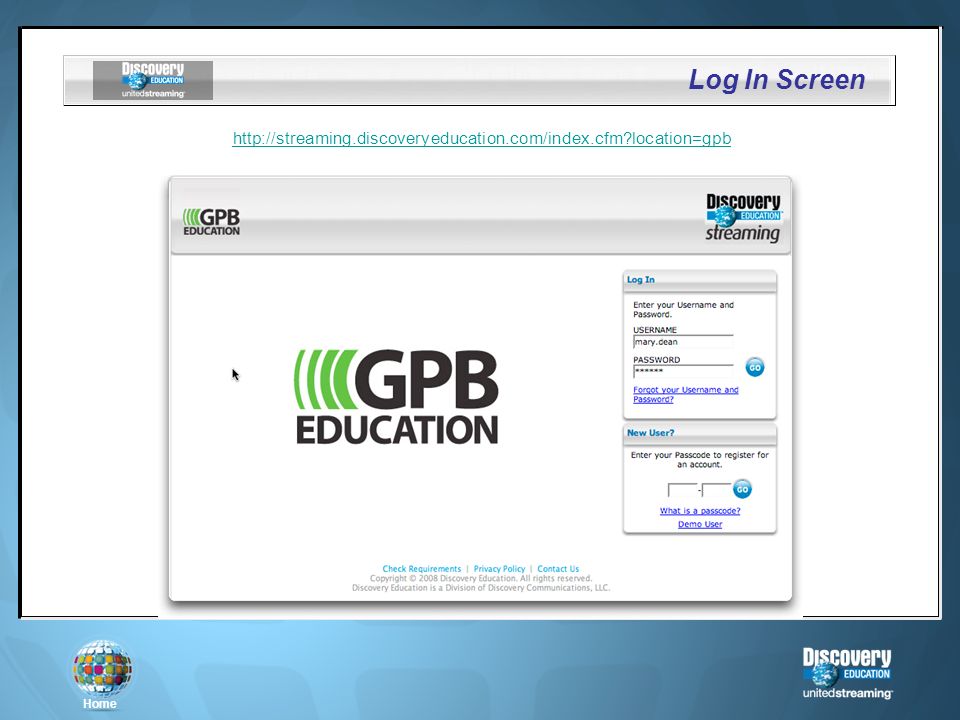Image resolution: width=960 pixels, height=720 pixels.
Task: Click the Discovery Education unitedstreaming logo in the slide header
Action: coord(153,80)
